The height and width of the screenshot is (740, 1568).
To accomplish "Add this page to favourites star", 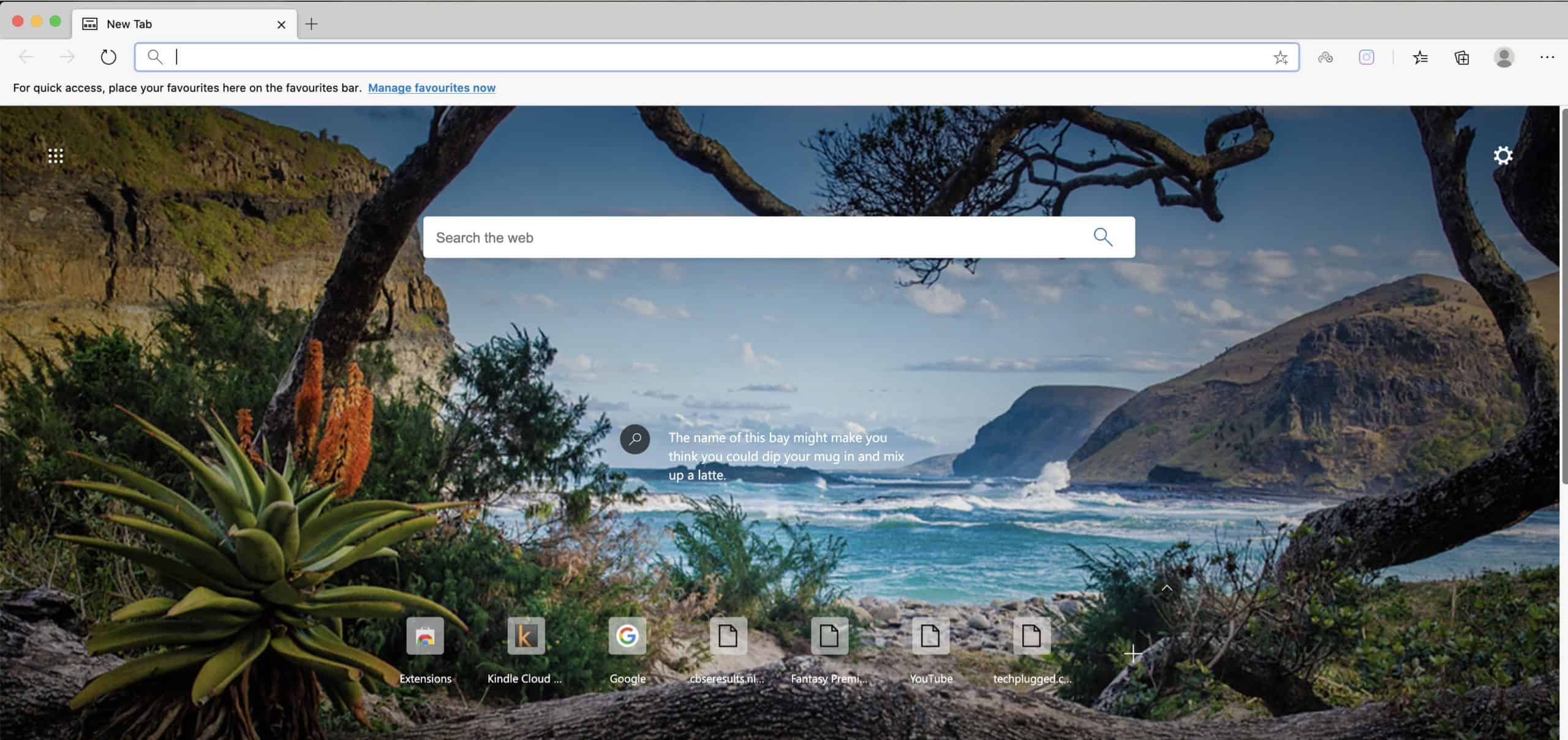I will coord(1280,58).
